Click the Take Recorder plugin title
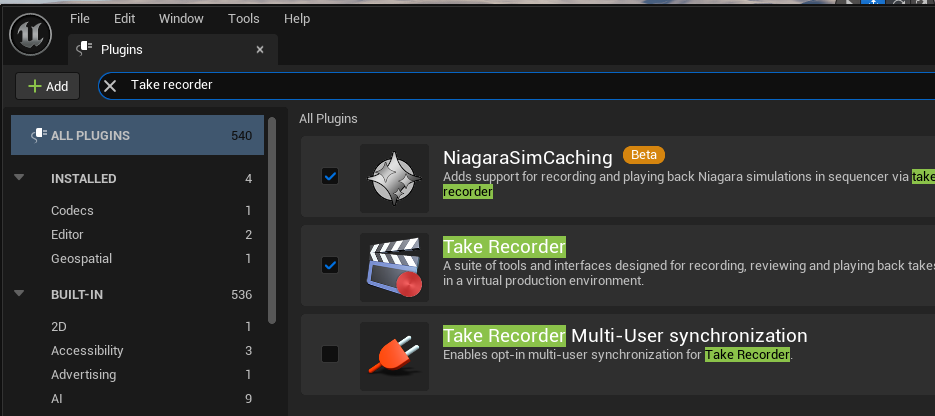 click(x=504, y=247)
